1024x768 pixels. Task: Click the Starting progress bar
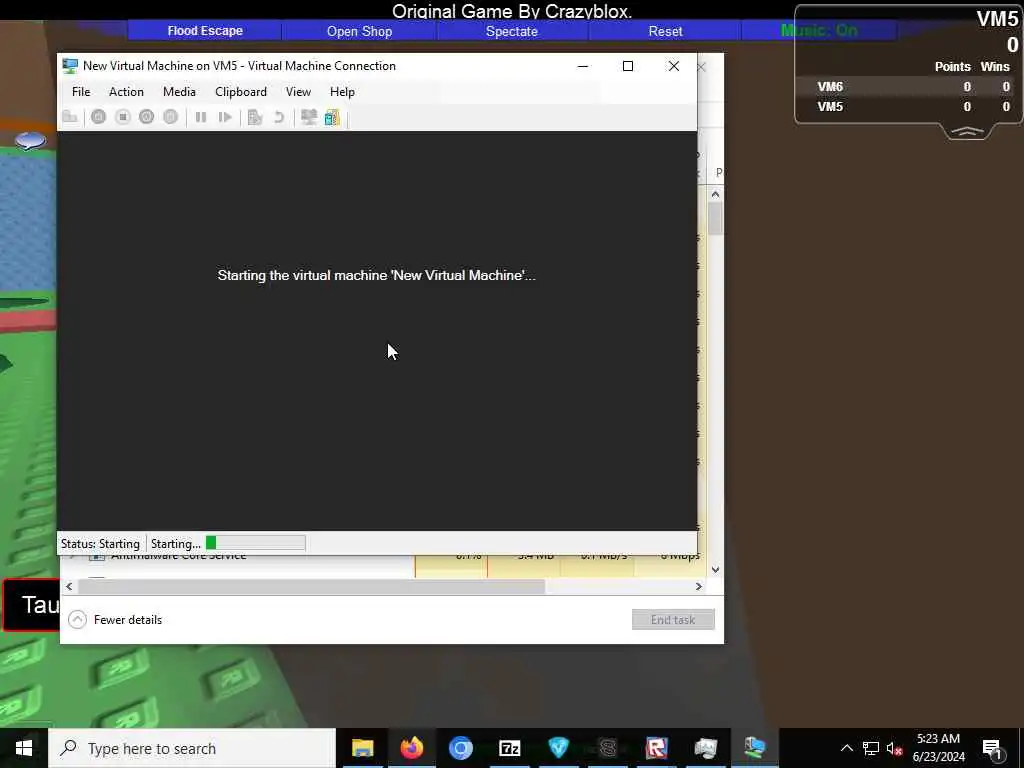tap(255, 543)
